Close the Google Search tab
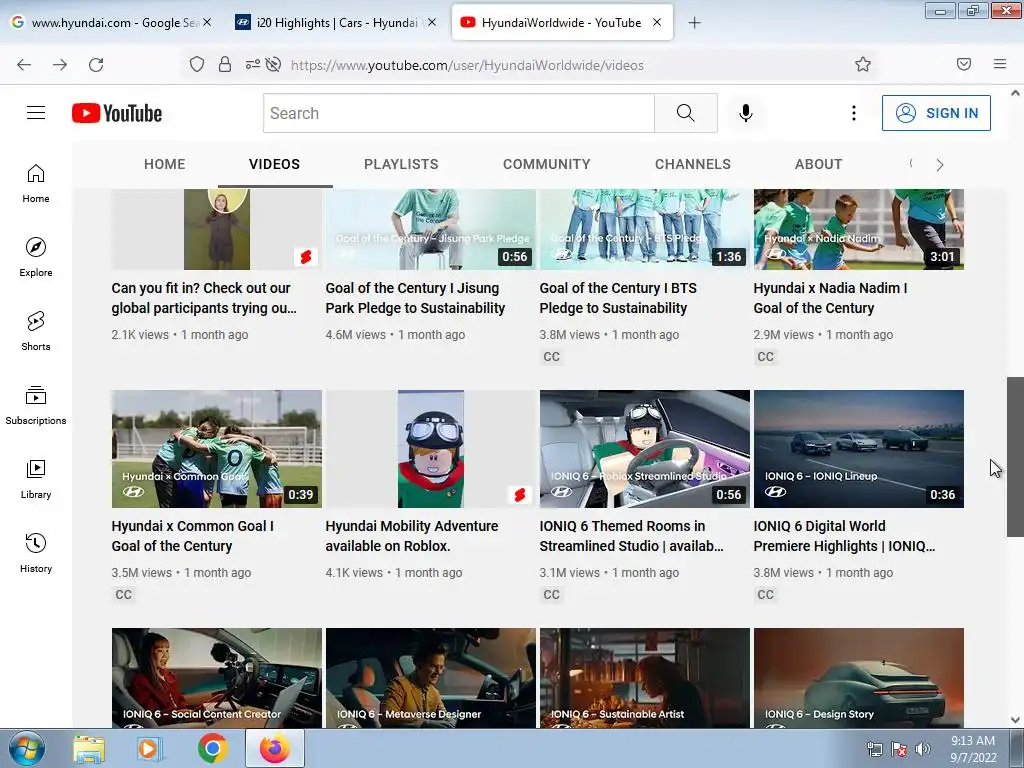 click(x=207, y=22)
